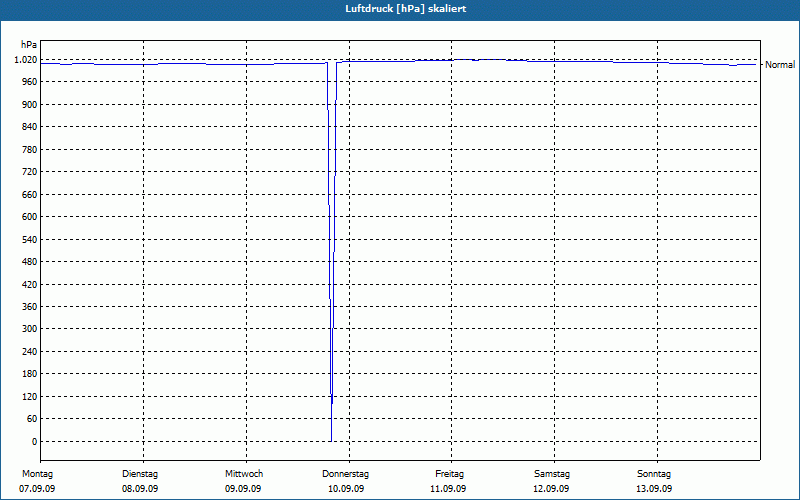Click the chart title "Luftdruck [hPa] skaliert"
This screenshot has height=500, width=800.
(406, 9)
